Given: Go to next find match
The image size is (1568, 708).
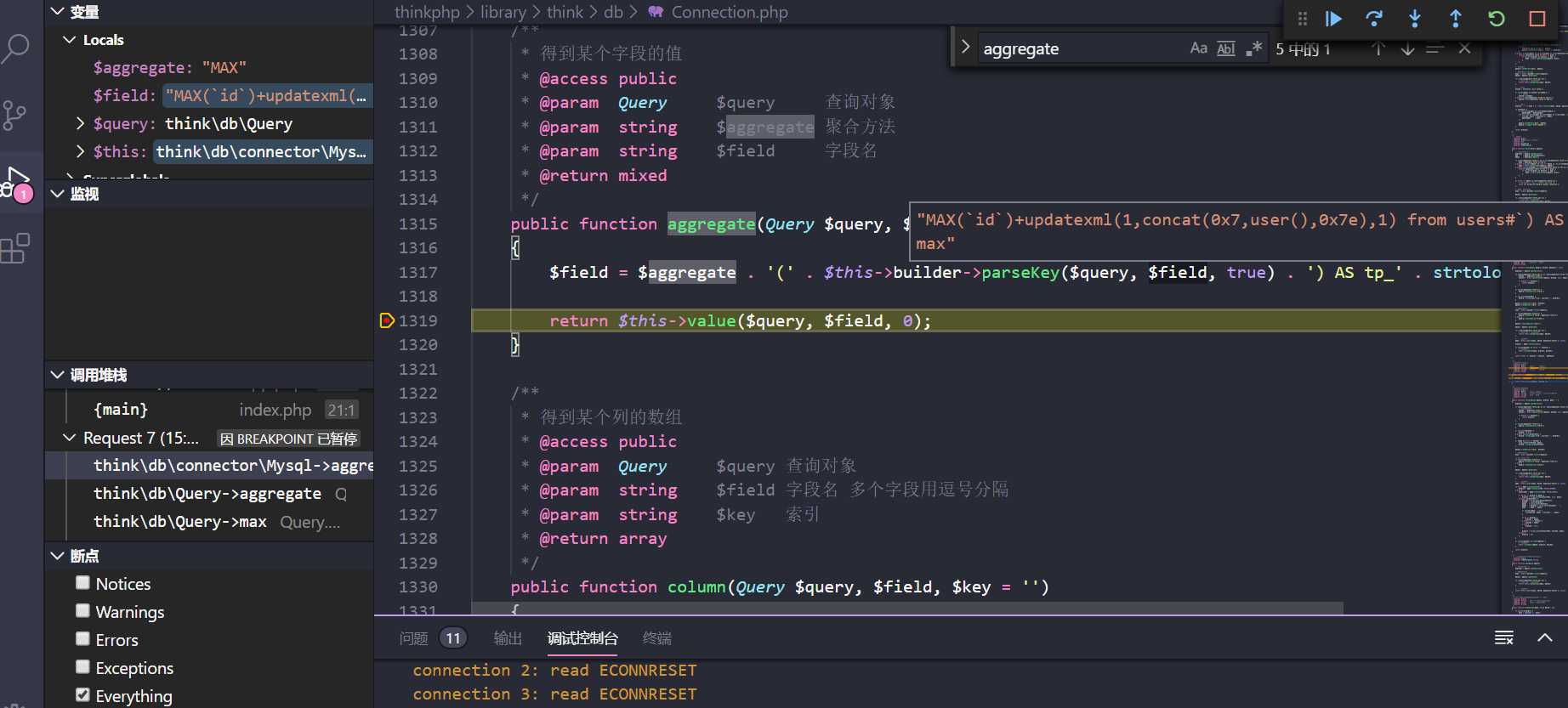Looking at the screenshot, I should click(1407, 48).
